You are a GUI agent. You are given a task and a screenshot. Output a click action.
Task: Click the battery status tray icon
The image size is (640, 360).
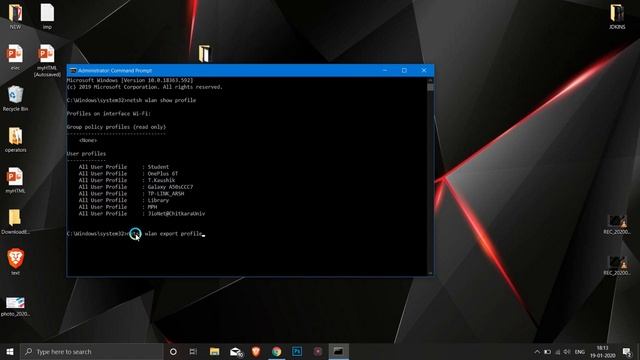point(547,352)
